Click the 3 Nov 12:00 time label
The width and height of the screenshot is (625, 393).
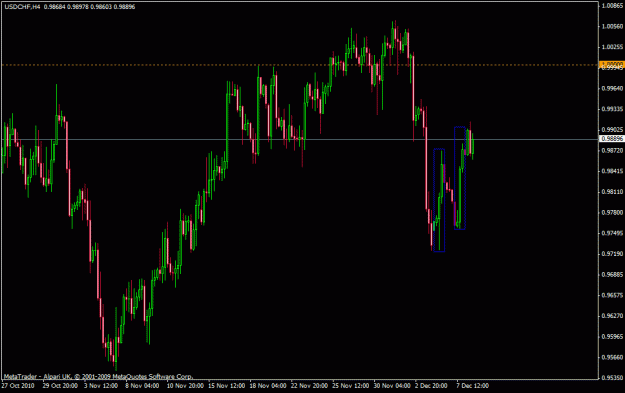(101, 386)
